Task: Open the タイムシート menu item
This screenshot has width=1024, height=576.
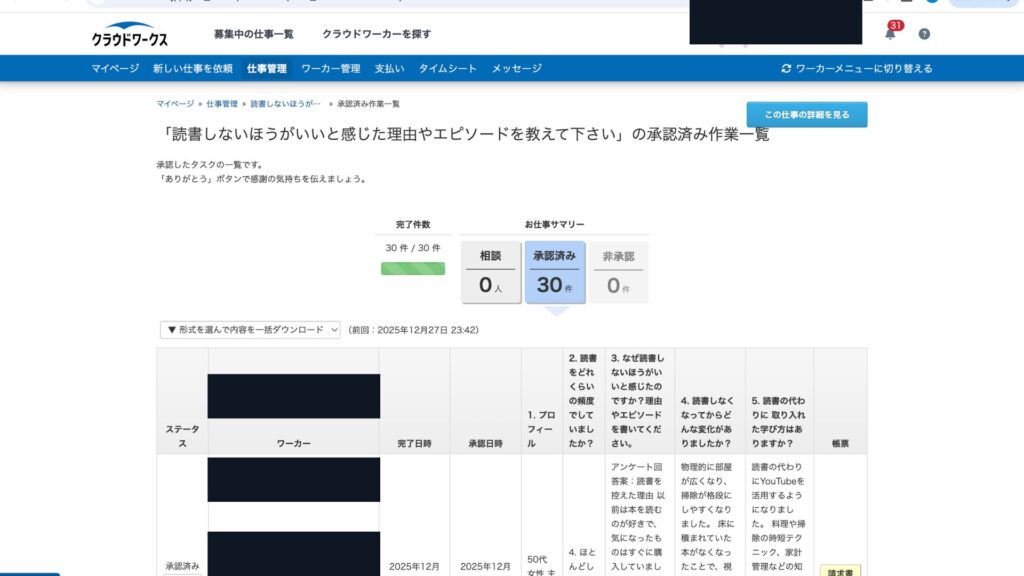Action: click(x=448, y=69)
